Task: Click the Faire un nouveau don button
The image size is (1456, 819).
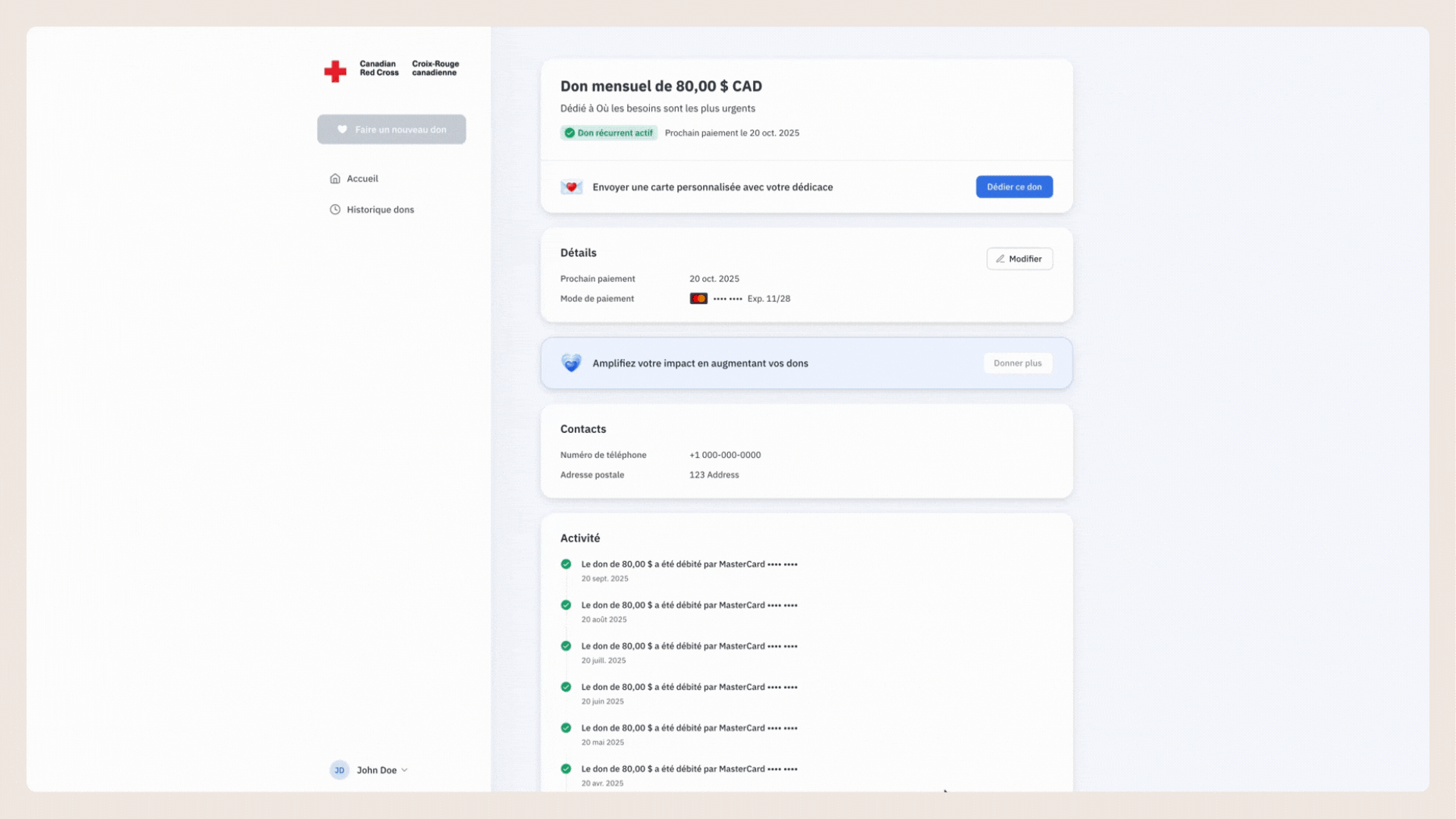Action: point(391,130)
